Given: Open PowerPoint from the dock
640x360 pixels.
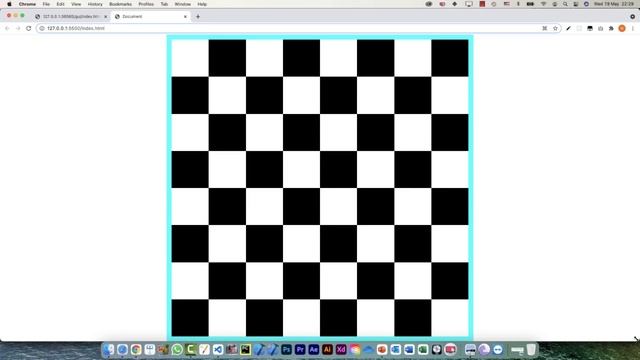Looking at the screenshot, I should (x=382, y=350).
